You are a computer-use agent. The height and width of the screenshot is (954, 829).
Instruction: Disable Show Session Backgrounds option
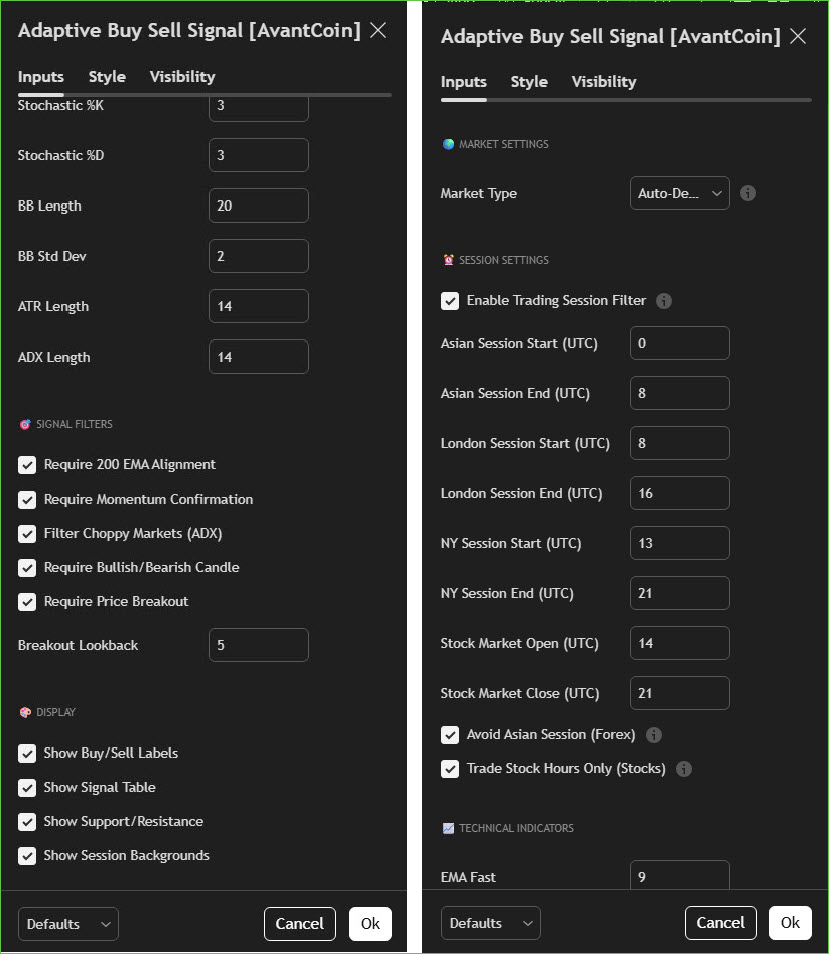coord(27,856)
